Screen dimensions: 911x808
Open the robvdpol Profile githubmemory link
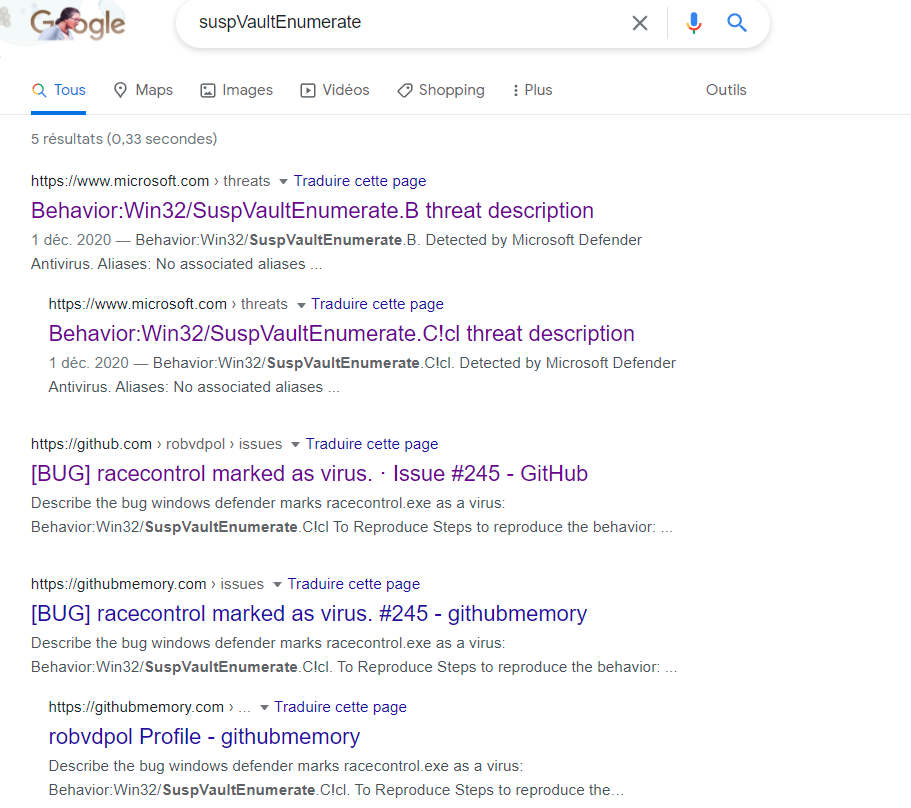click(x=204, y=736)
